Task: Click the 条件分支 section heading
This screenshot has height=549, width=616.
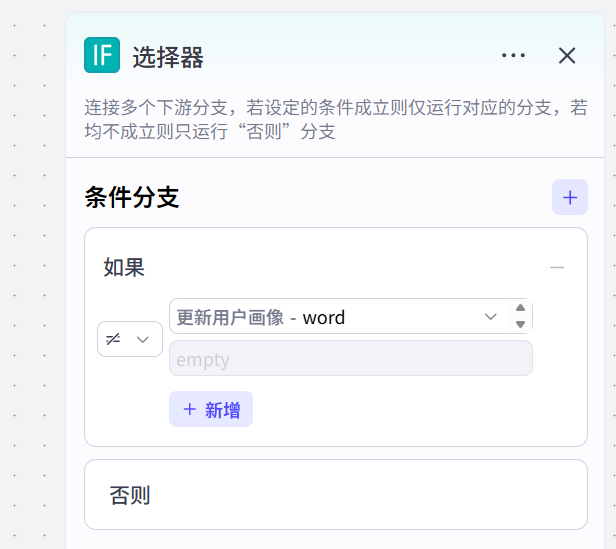Action: 132,197
